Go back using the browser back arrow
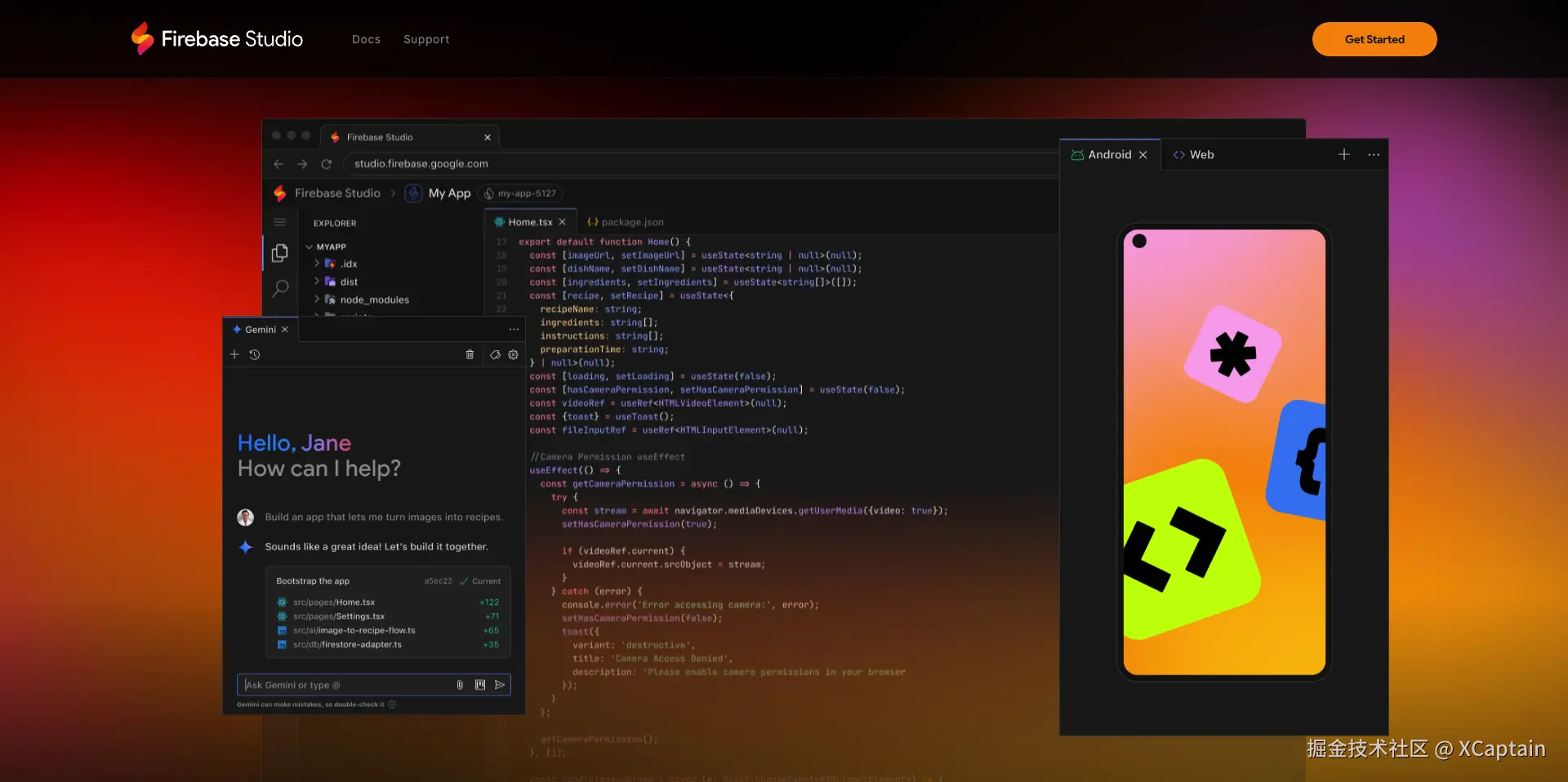This screenshot has width=1568, height=782. tap(278, 164)
